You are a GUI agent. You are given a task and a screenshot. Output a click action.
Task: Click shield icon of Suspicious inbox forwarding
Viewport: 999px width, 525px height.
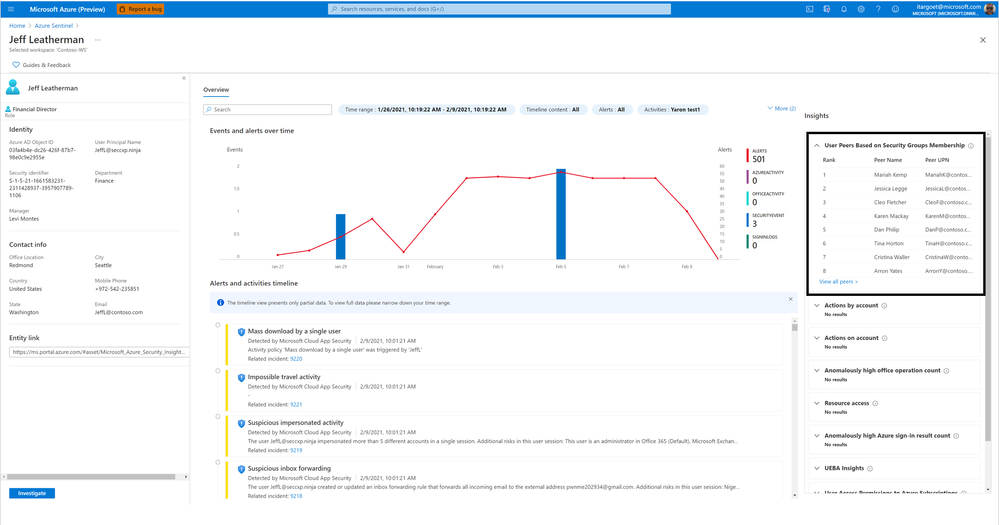click(x=241, y=470)
